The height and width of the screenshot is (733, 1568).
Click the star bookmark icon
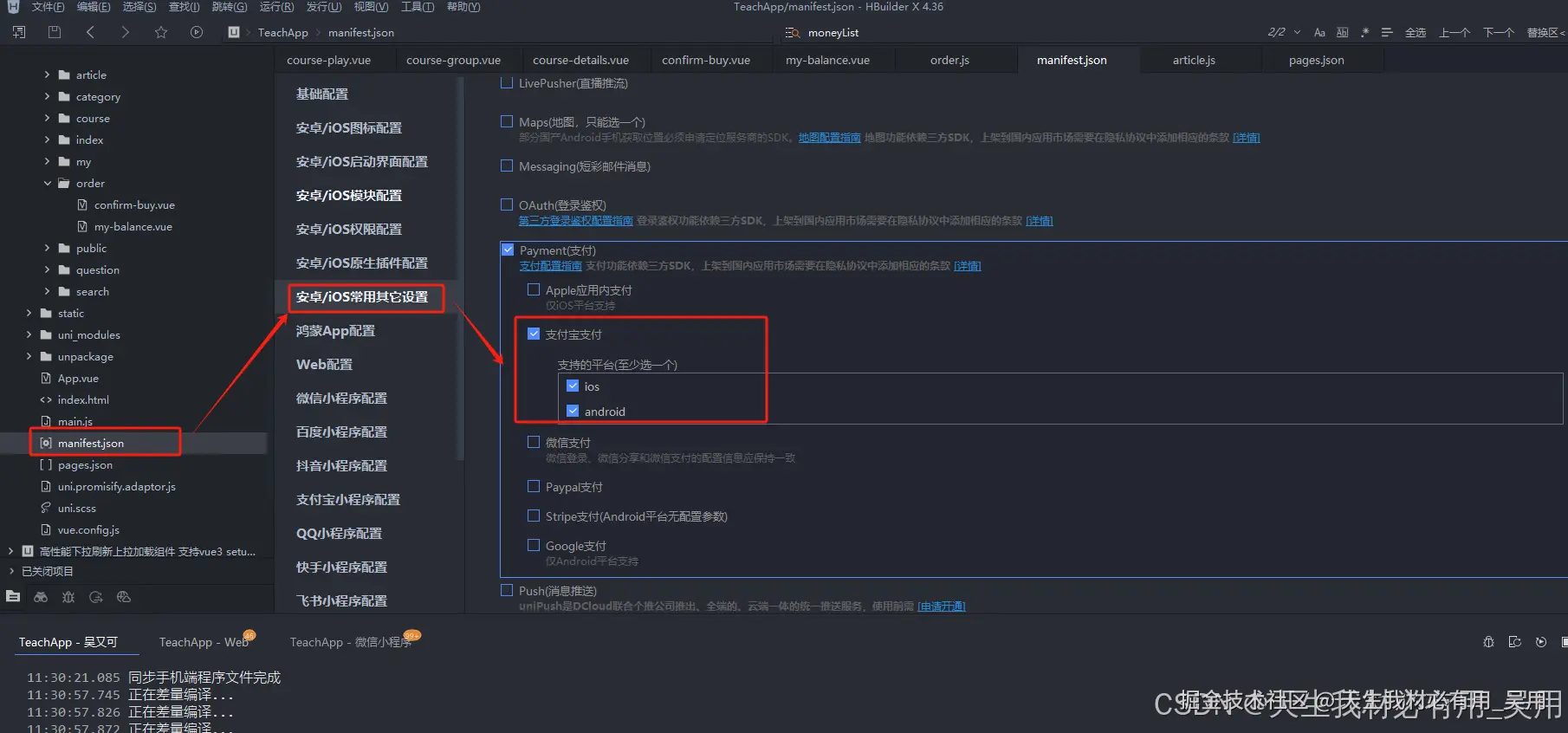pos(161,32)
